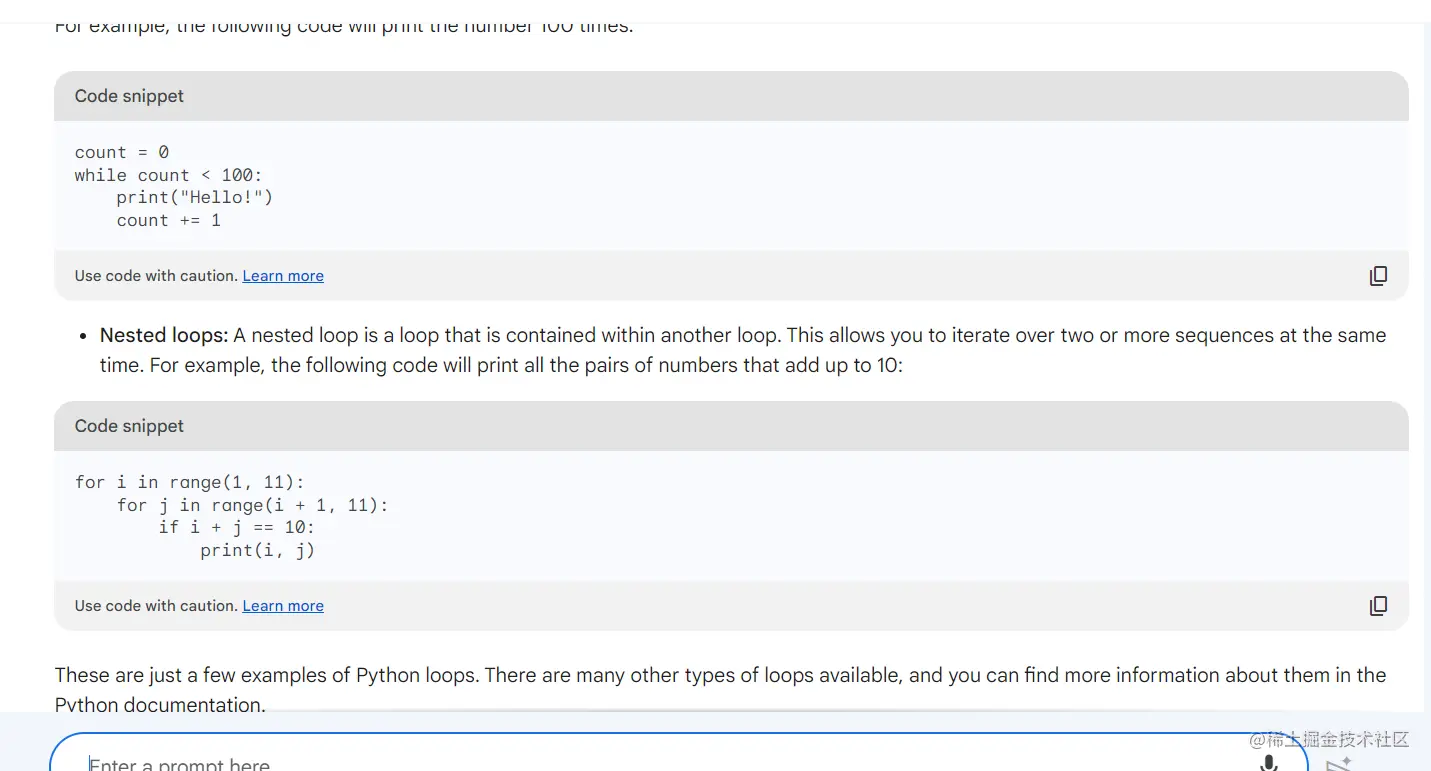This screenshot has height=771, width=1431.
Task: Open Learn more under while loop code
Action: coord(283,276)
